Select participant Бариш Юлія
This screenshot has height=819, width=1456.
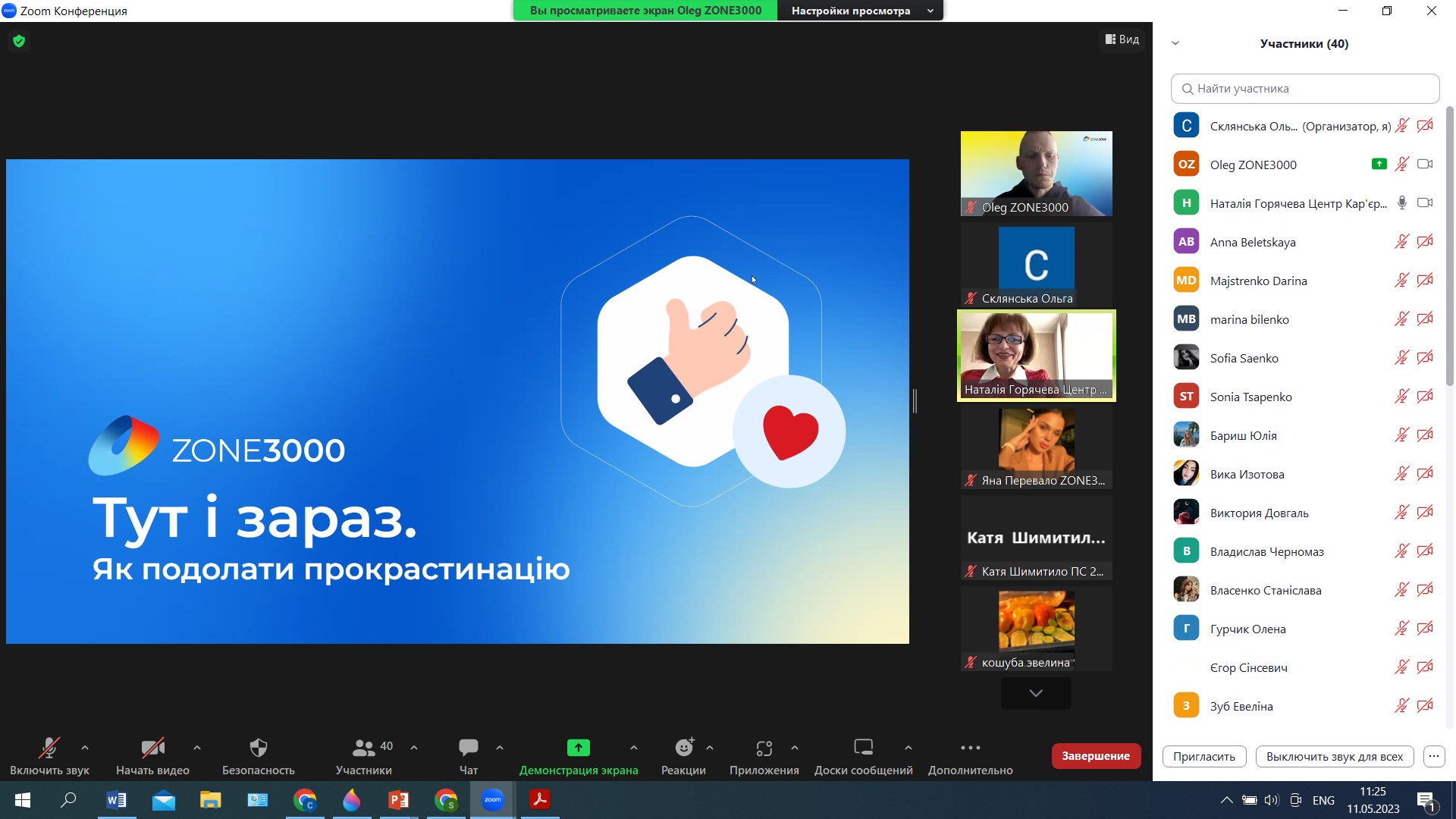(1304, 435)
